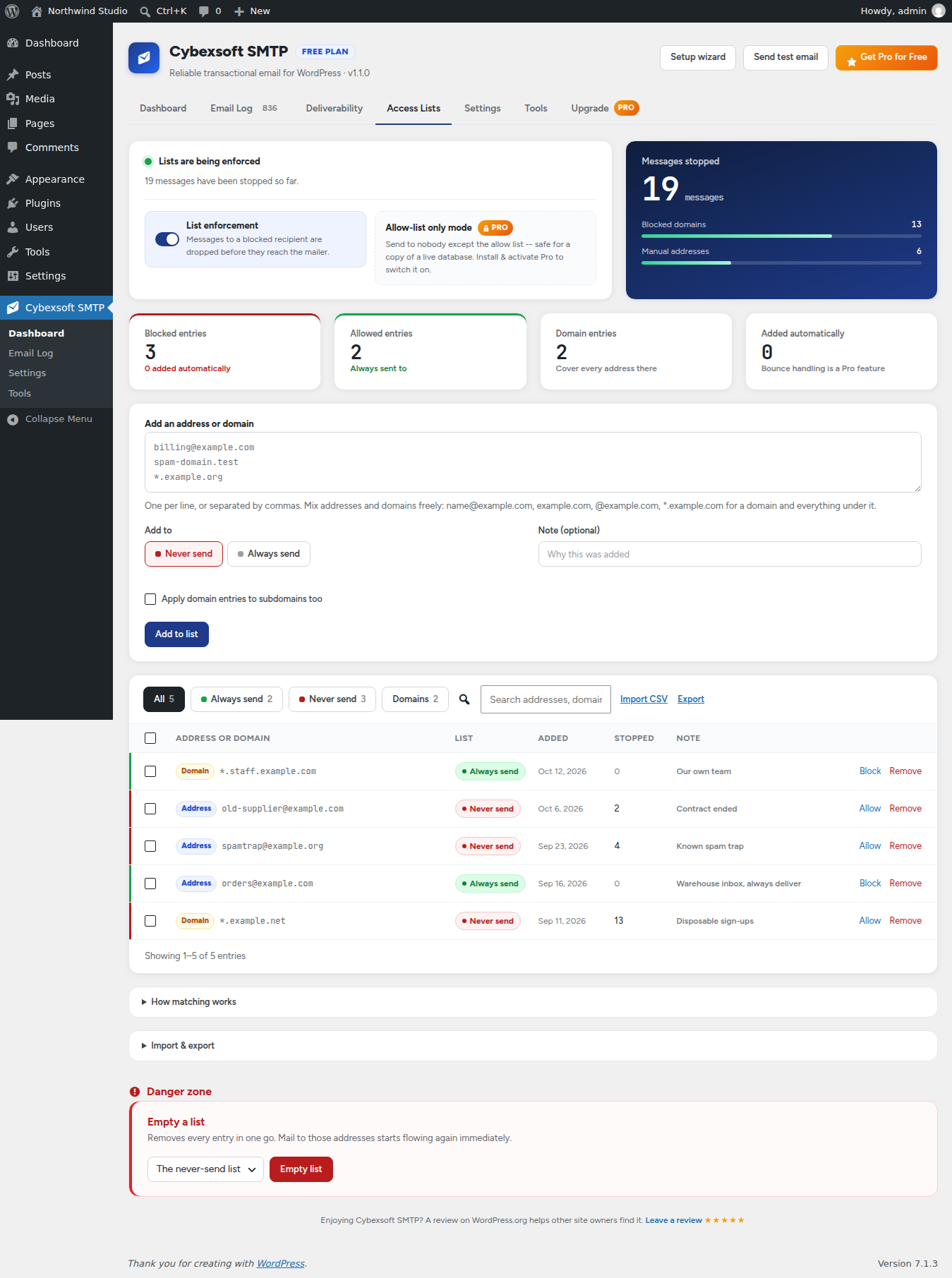Filter list by Domains 2
The height and width of the screenshot is (1278, 952).
point(415,699)
